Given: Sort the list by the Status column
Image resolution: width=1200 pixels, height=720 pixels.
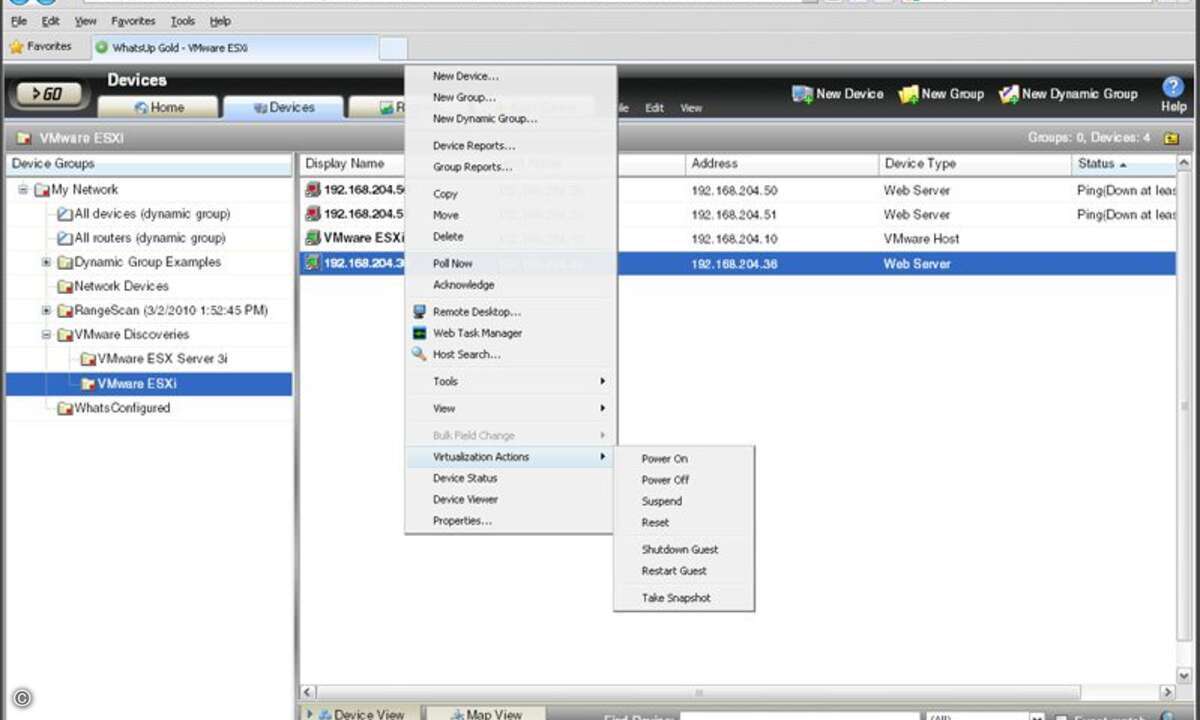Looking at the screenshot, I should pyautogui.click(x=1122, y=163).
